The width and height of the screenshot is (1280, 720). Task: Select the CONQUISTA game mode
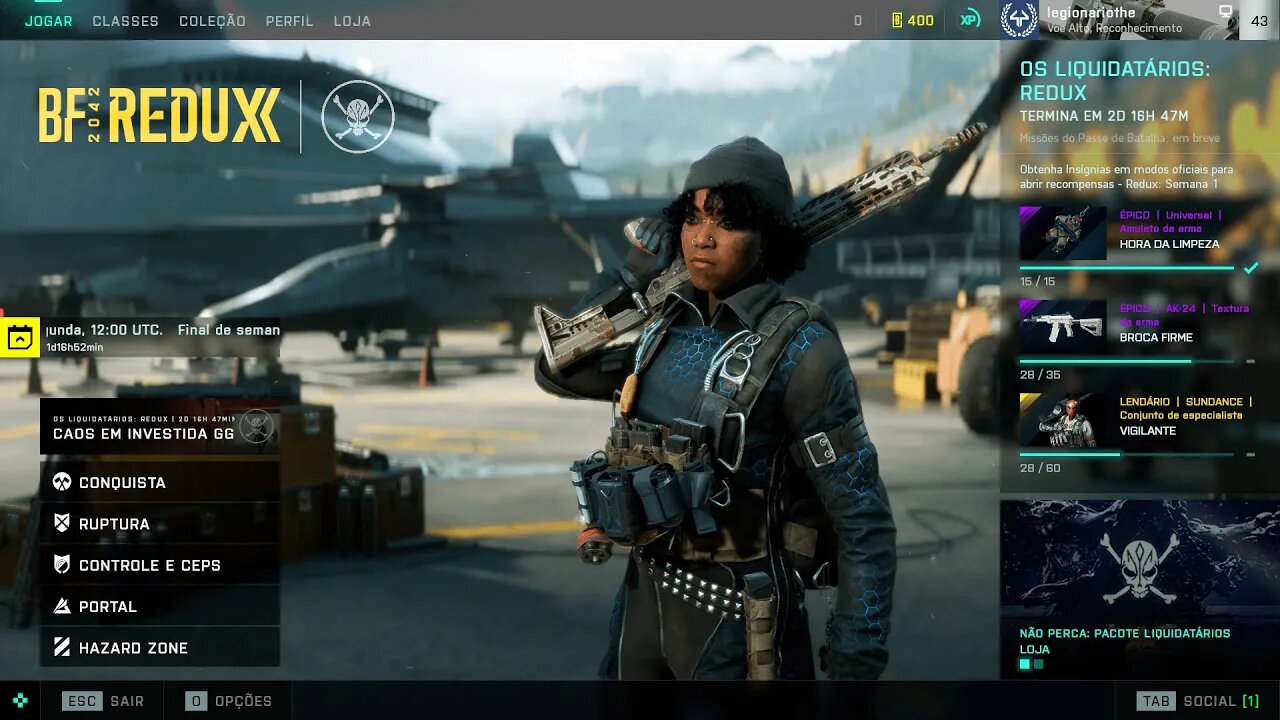tap(160, 482)
